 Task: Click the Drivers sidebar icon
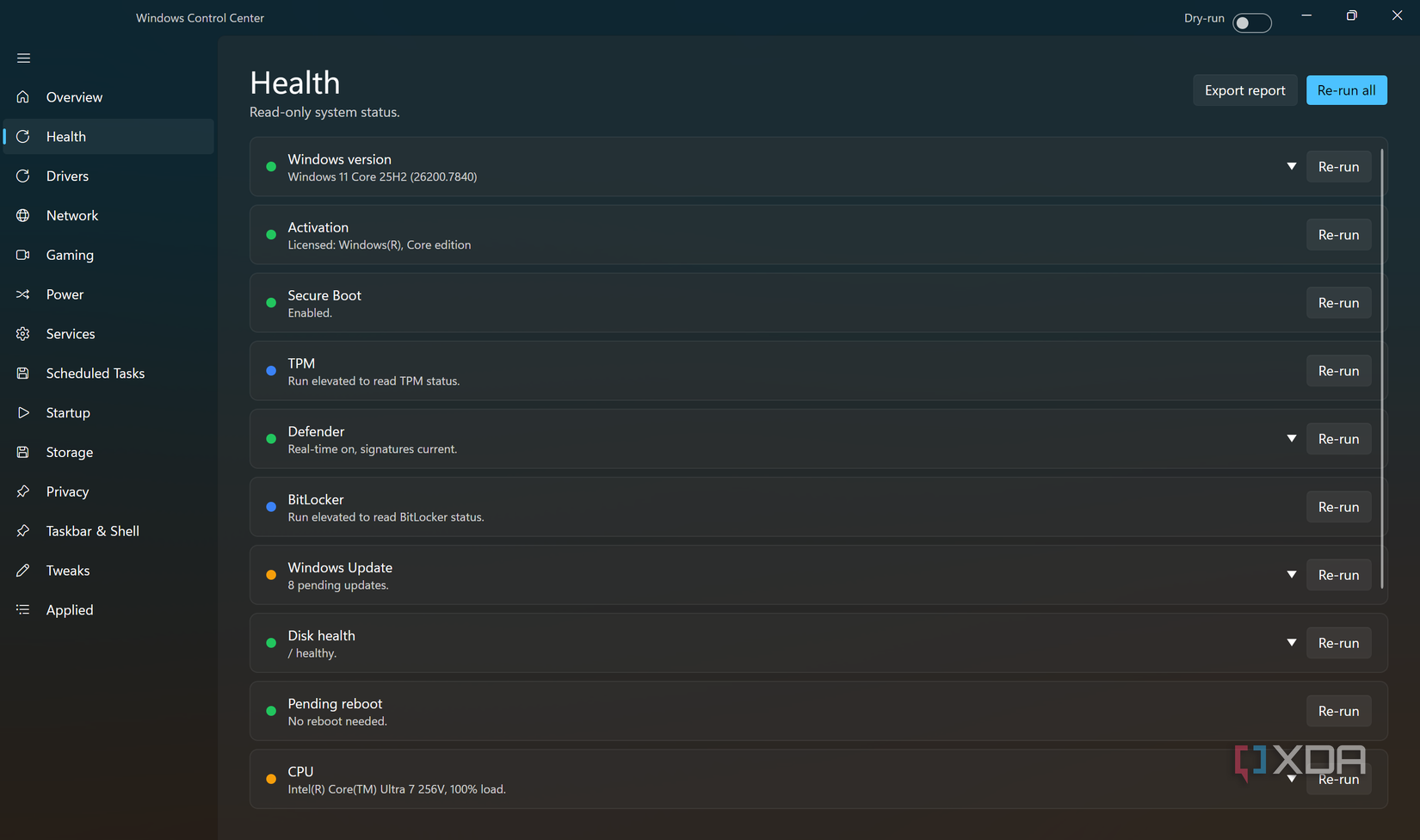coord(23,176)
